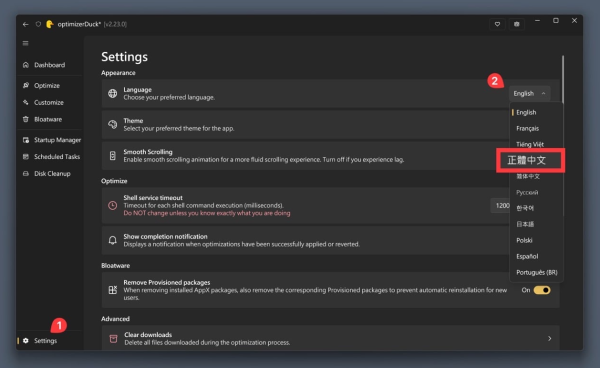The width and height of the screenshot is (600, 368).
Task: Click the Appearance section label
Action: (x=118, y=73)
